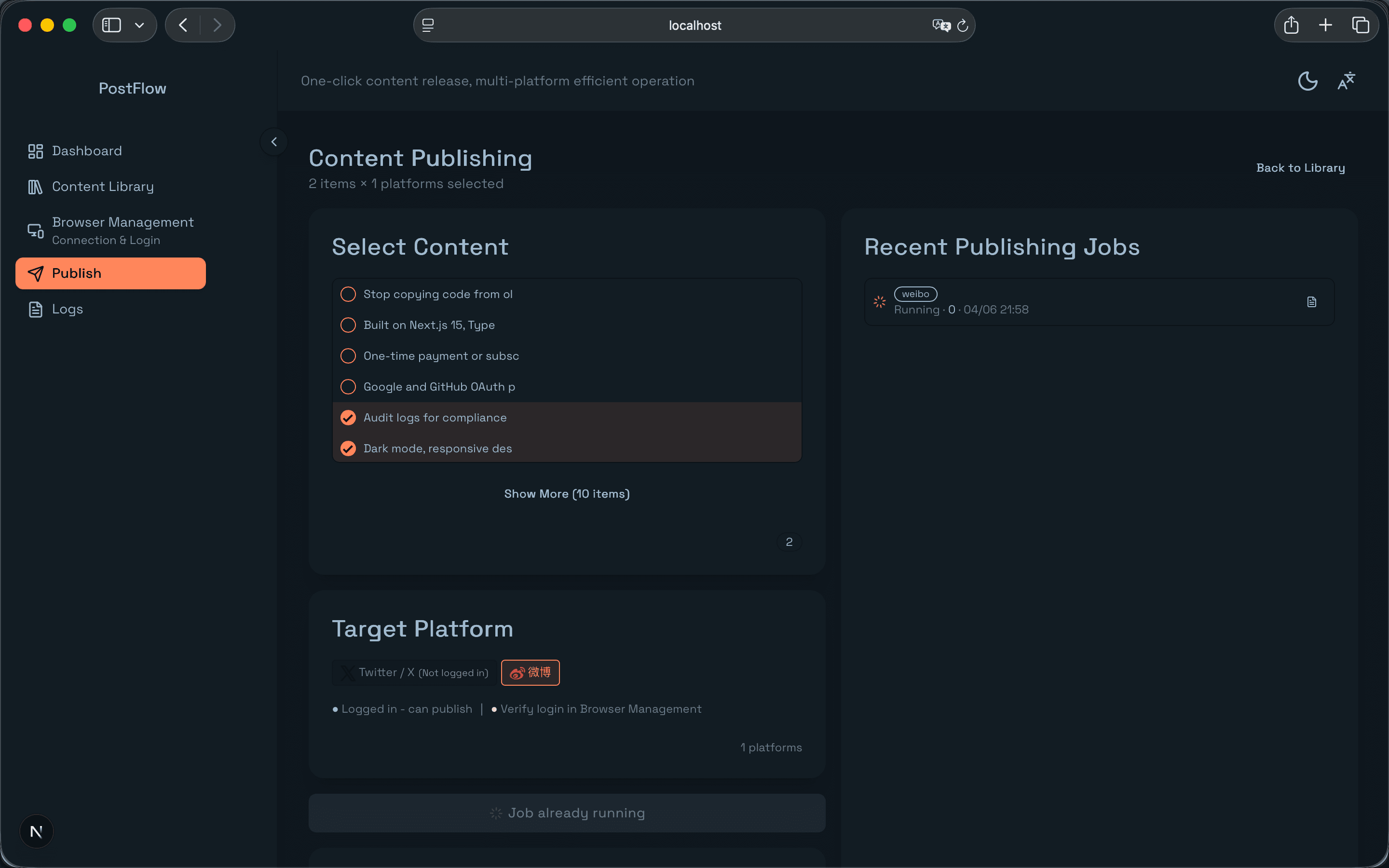The height and width of the screenshot is (868, 1389).
Task: Check the 'Stop copying code from ol' item
Action: [x=348, y=294]
